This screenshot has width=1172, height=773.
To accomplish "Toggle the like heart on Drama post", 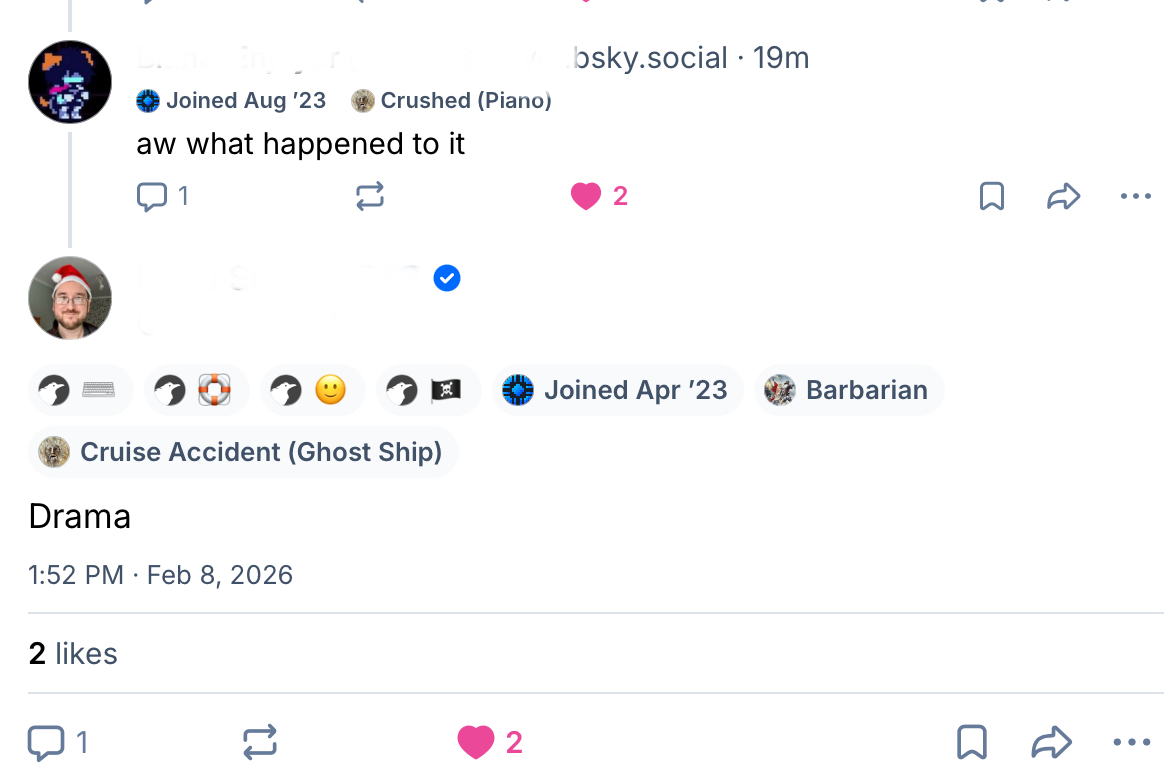I will pos(476,742).
